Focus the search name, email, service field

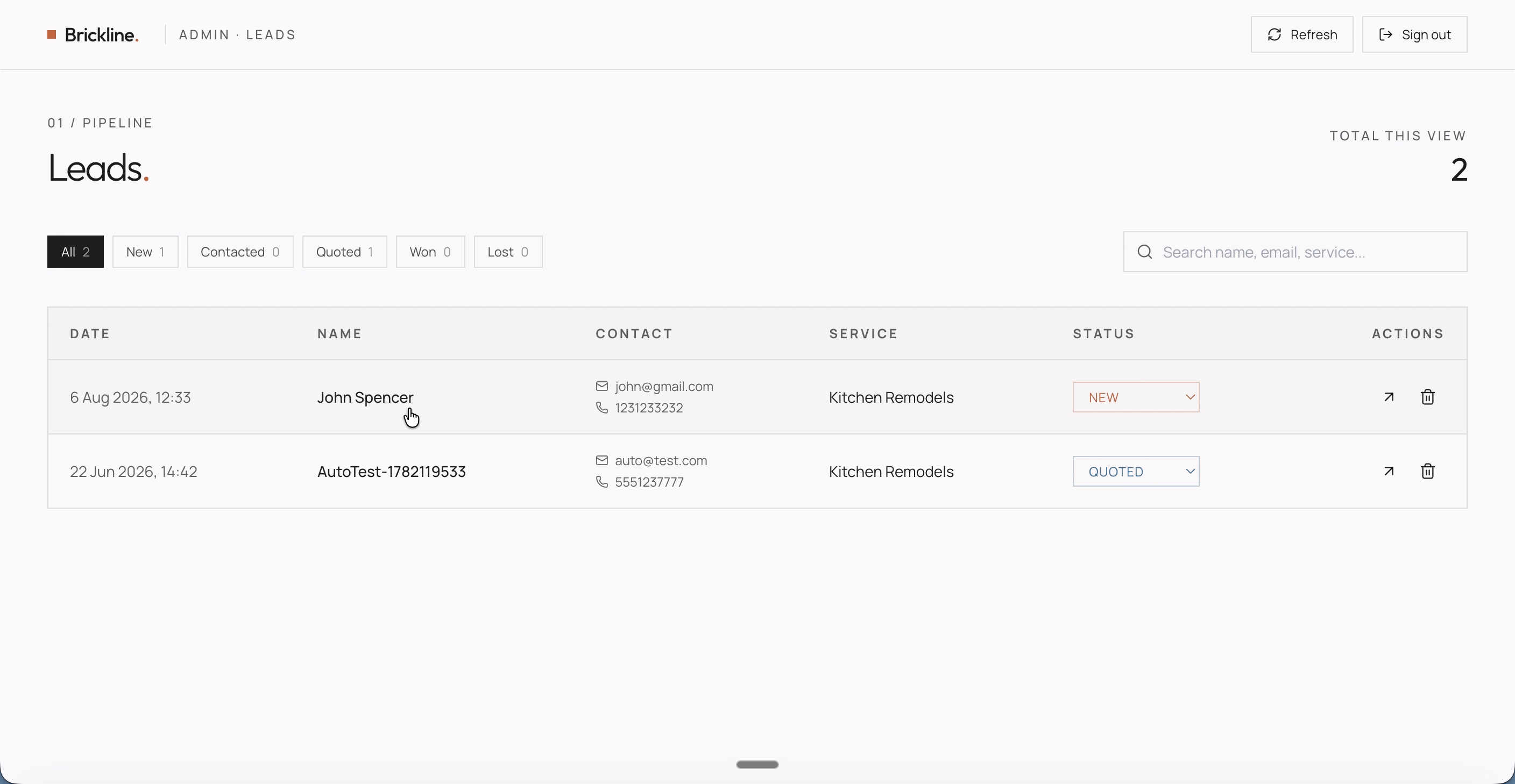click(1295, 252)
